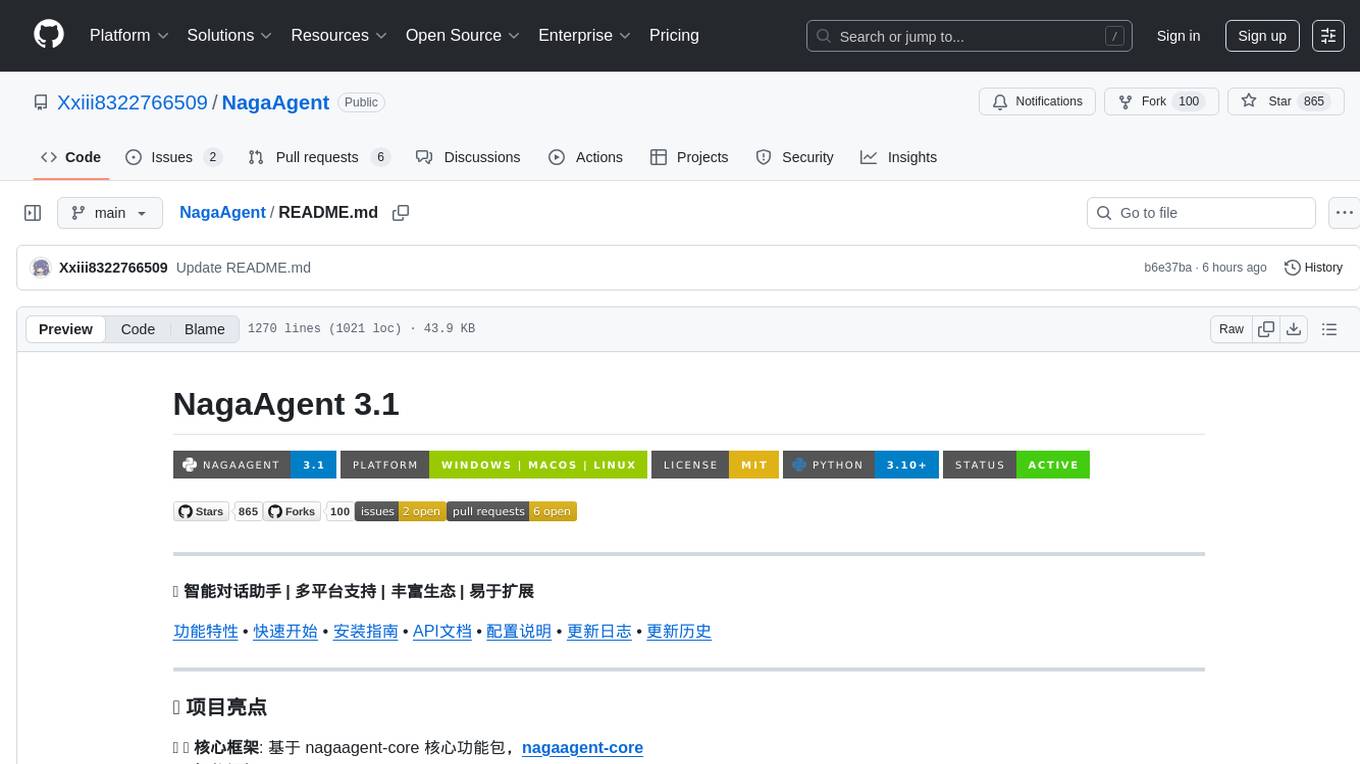Switch to Preview file view
Screen dimensions: 1360x764
click(65, 329)
